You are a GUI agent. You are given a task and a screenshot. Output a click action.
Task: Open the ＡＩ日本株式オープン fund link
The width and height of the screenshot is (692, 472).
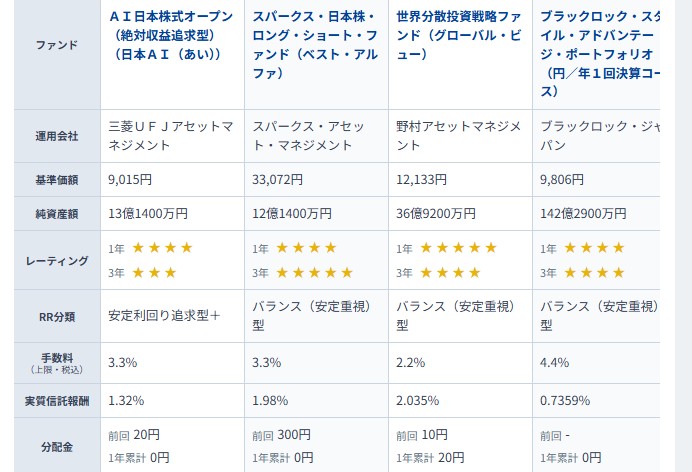170,35
